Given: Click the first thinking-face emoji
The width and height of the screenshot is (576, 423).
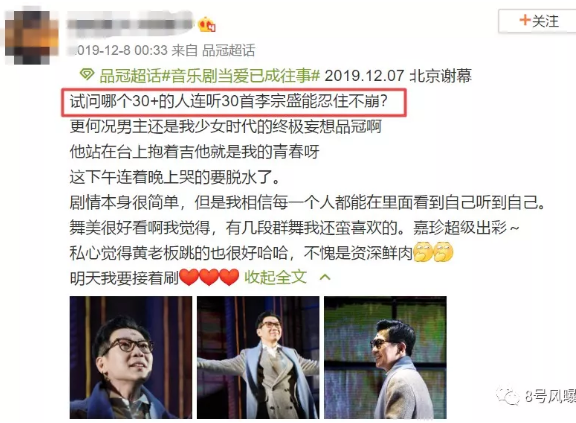Looking at the screenshot, I should (x=423, y=252).
